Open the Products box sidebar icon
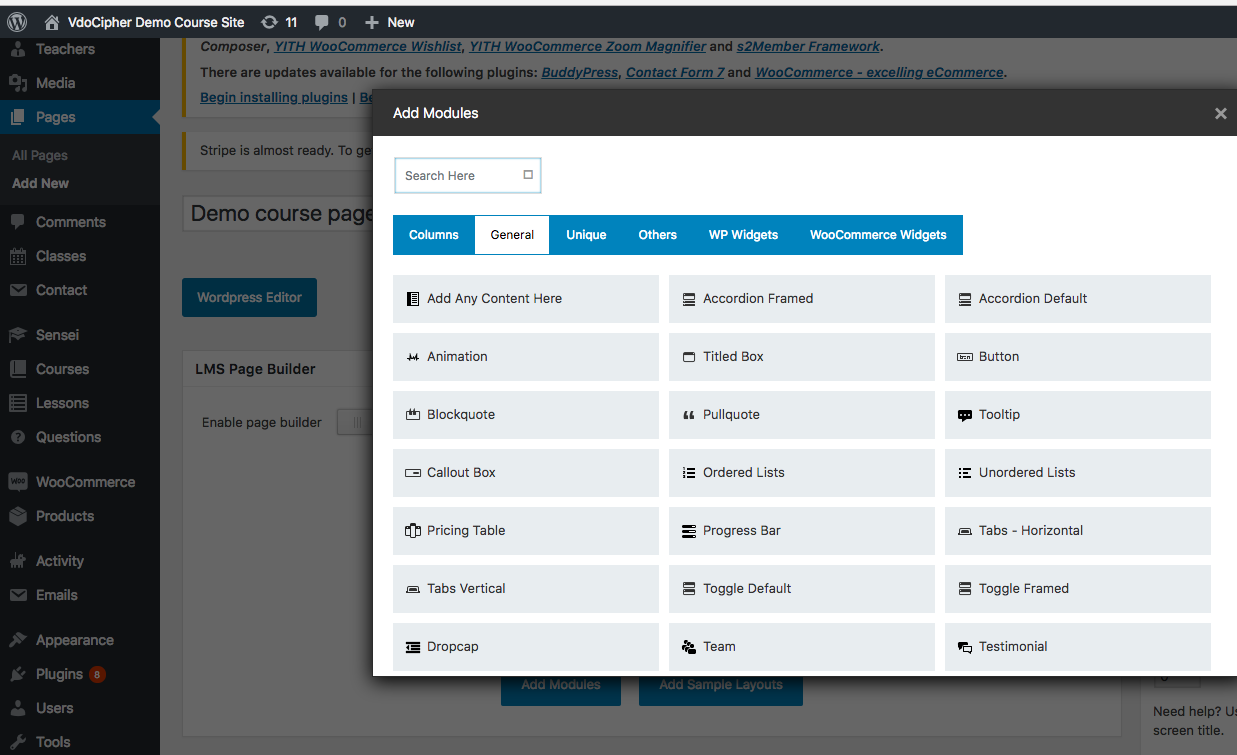1237x755 pixels. tap(18, 516)
